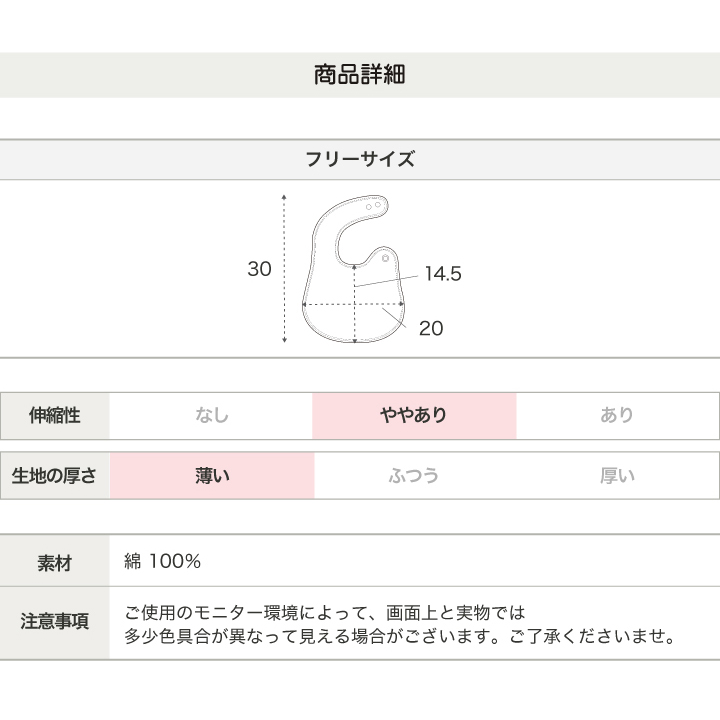The image size is (720, 720).
Task: Select the highlighted ややあり stretch option
Action: 414,416
